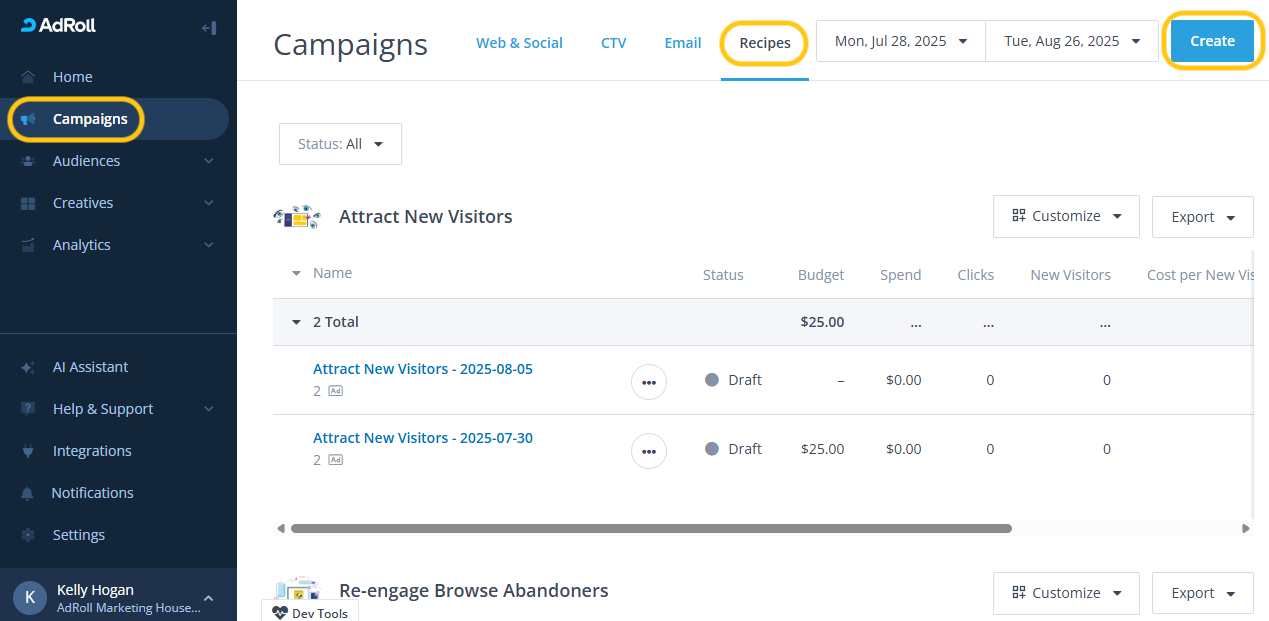Click the horizontal table scrollbar
Viewport: 1269px width, 621px height.
[x=651, y=528]
